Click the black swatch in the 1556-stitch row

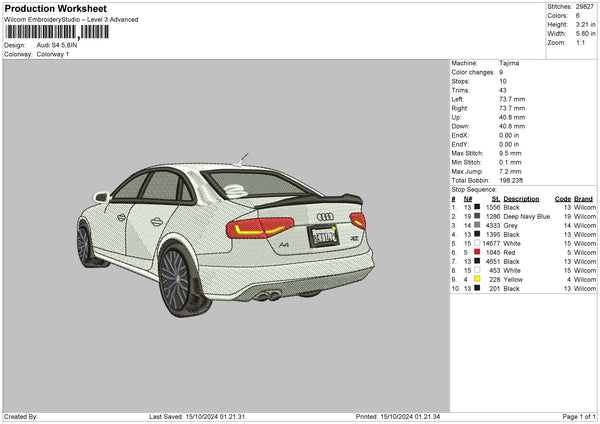point(477,207)
